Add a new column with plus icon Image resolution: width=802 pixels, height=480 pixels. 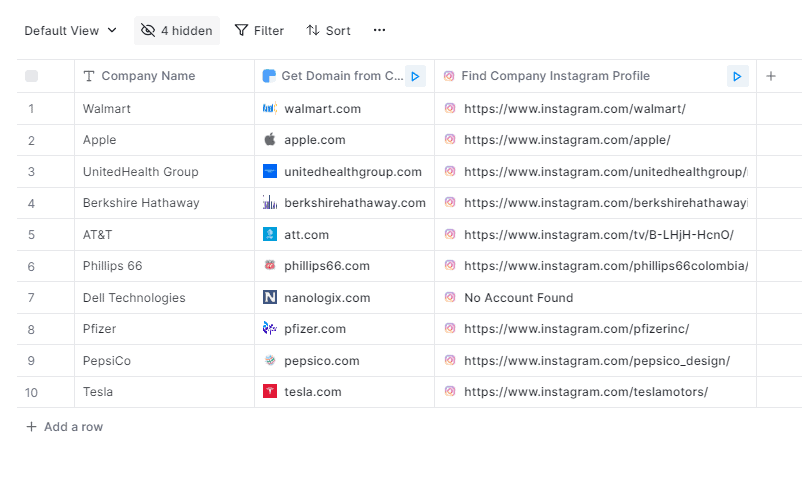771,76
